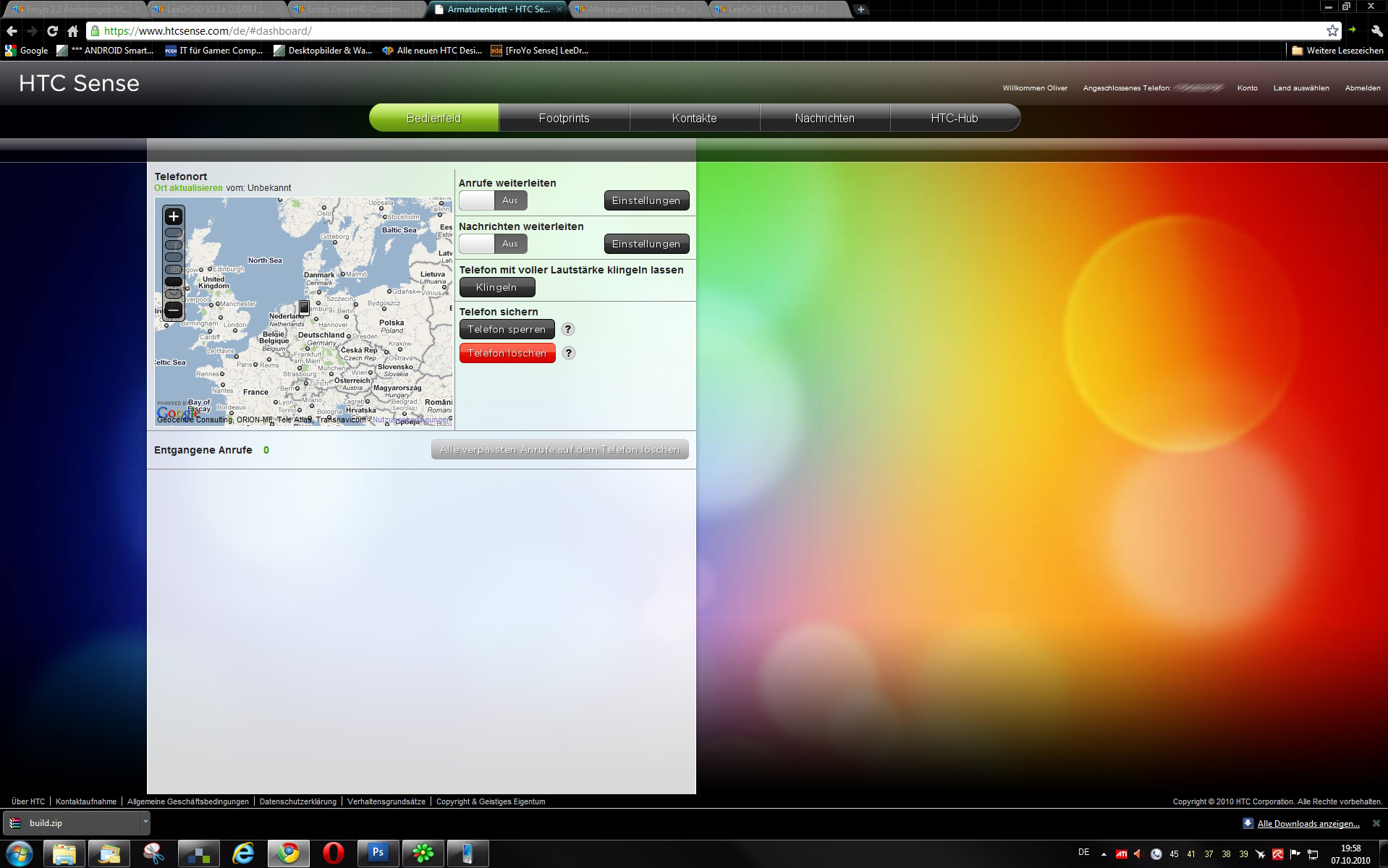Click the phone marker on the map
This screenshot has height=868, width=1388.
tap(305, 307)
